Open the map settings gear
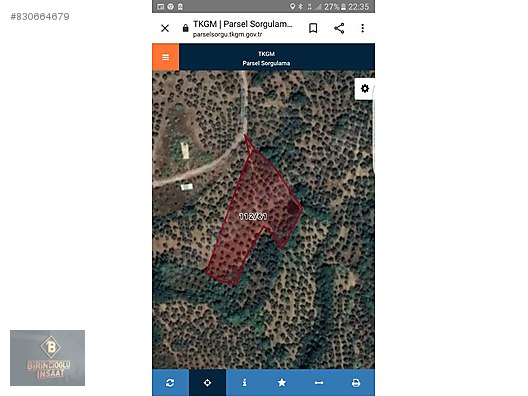Viewport: 528px width, 396px height. click(x=364, y=89)
